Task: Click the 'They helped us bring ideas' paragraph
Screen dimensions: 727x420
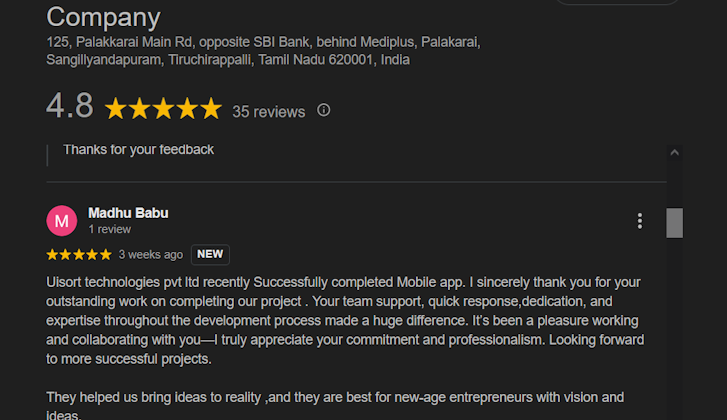Action: 335,397
